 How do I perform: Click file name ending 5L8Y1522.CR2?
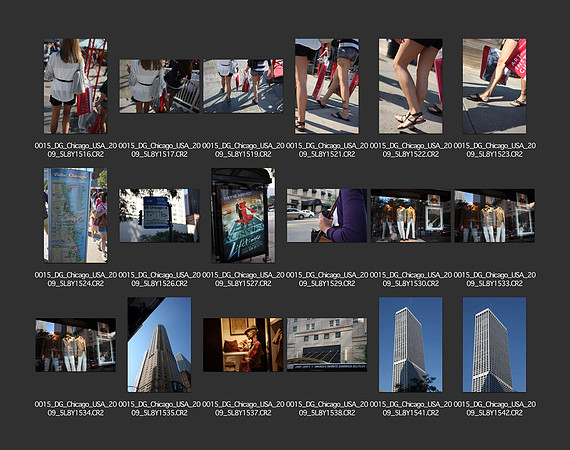point(411,150)
